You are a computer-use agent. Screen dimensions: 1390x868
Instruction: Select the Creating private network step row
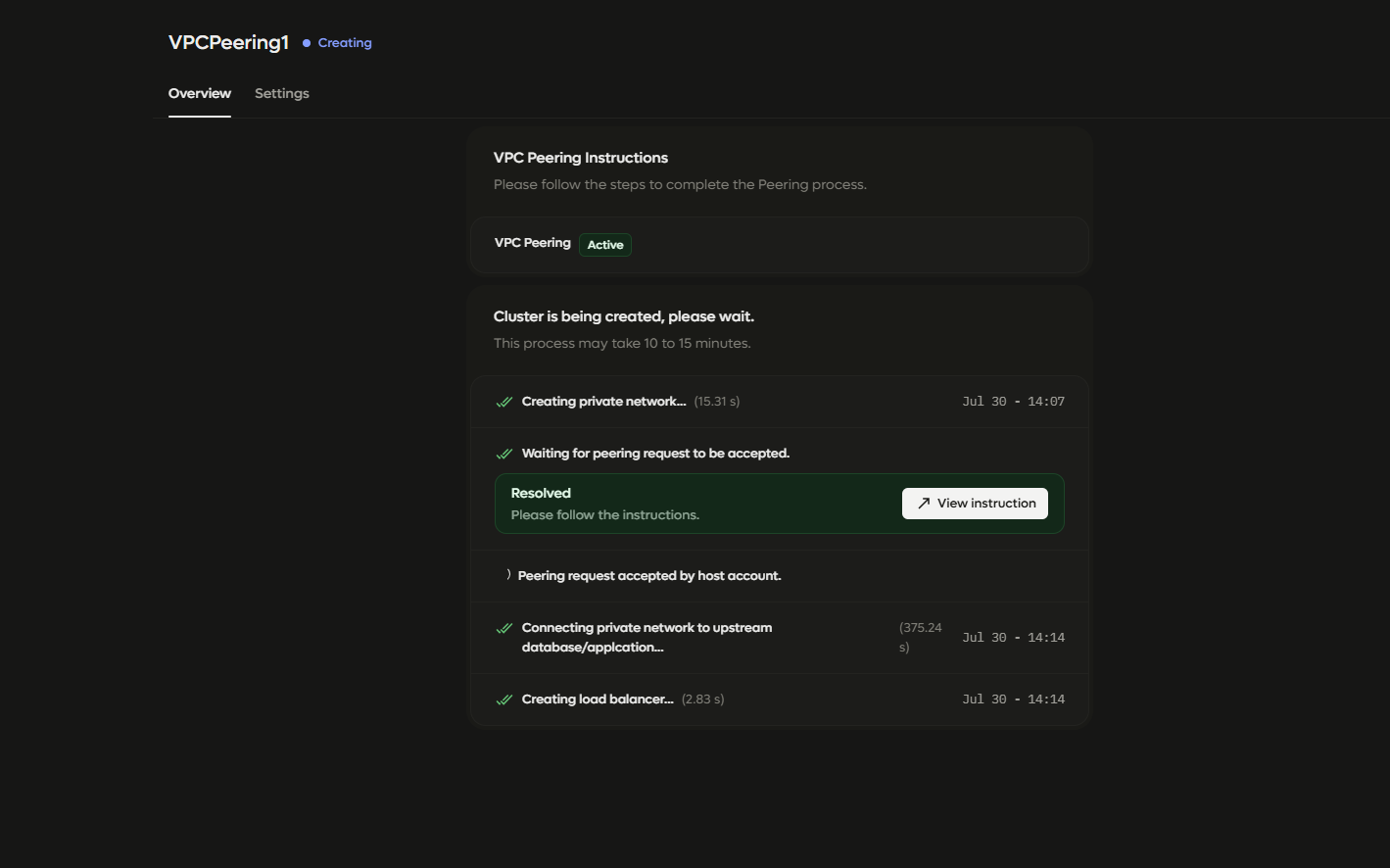click(780, 402)
